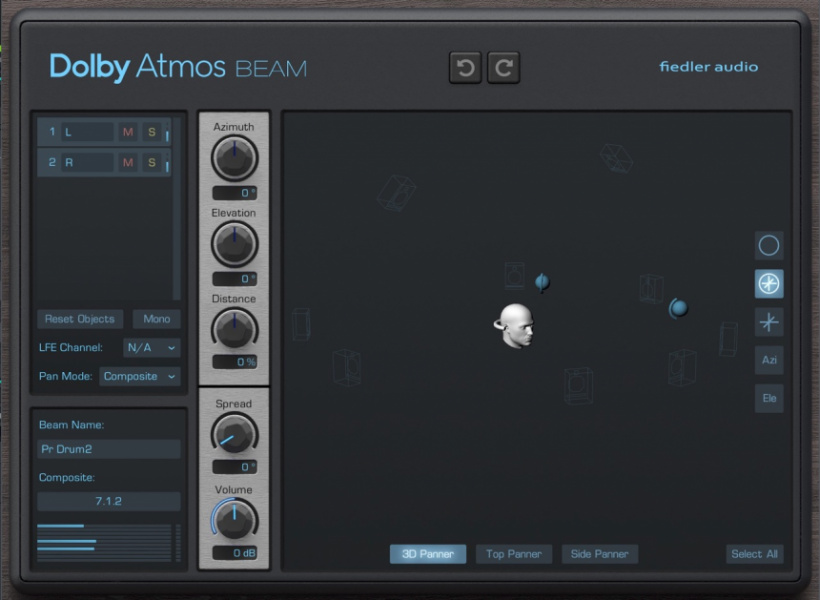Click the object list scrollbar
820x600 pixels.
coord(177,208)
